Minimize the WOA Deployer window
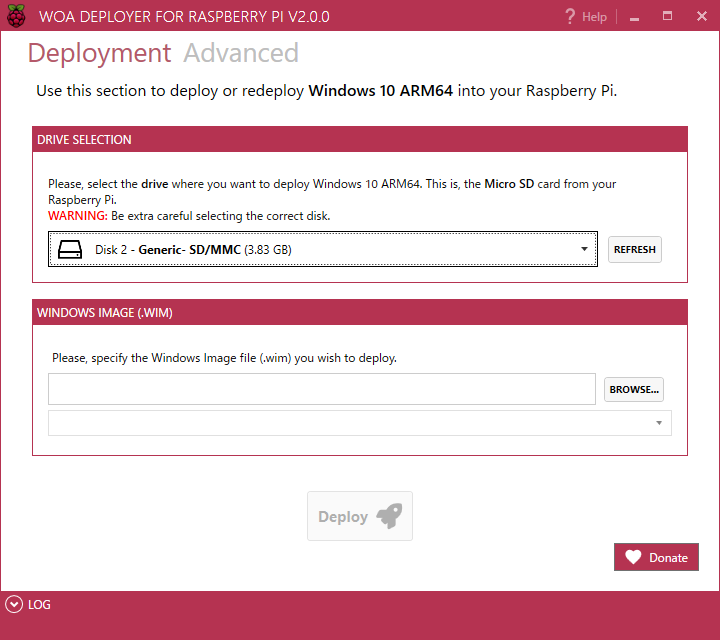Viewport: 720px width, 640px height. [x=635, y=17]
